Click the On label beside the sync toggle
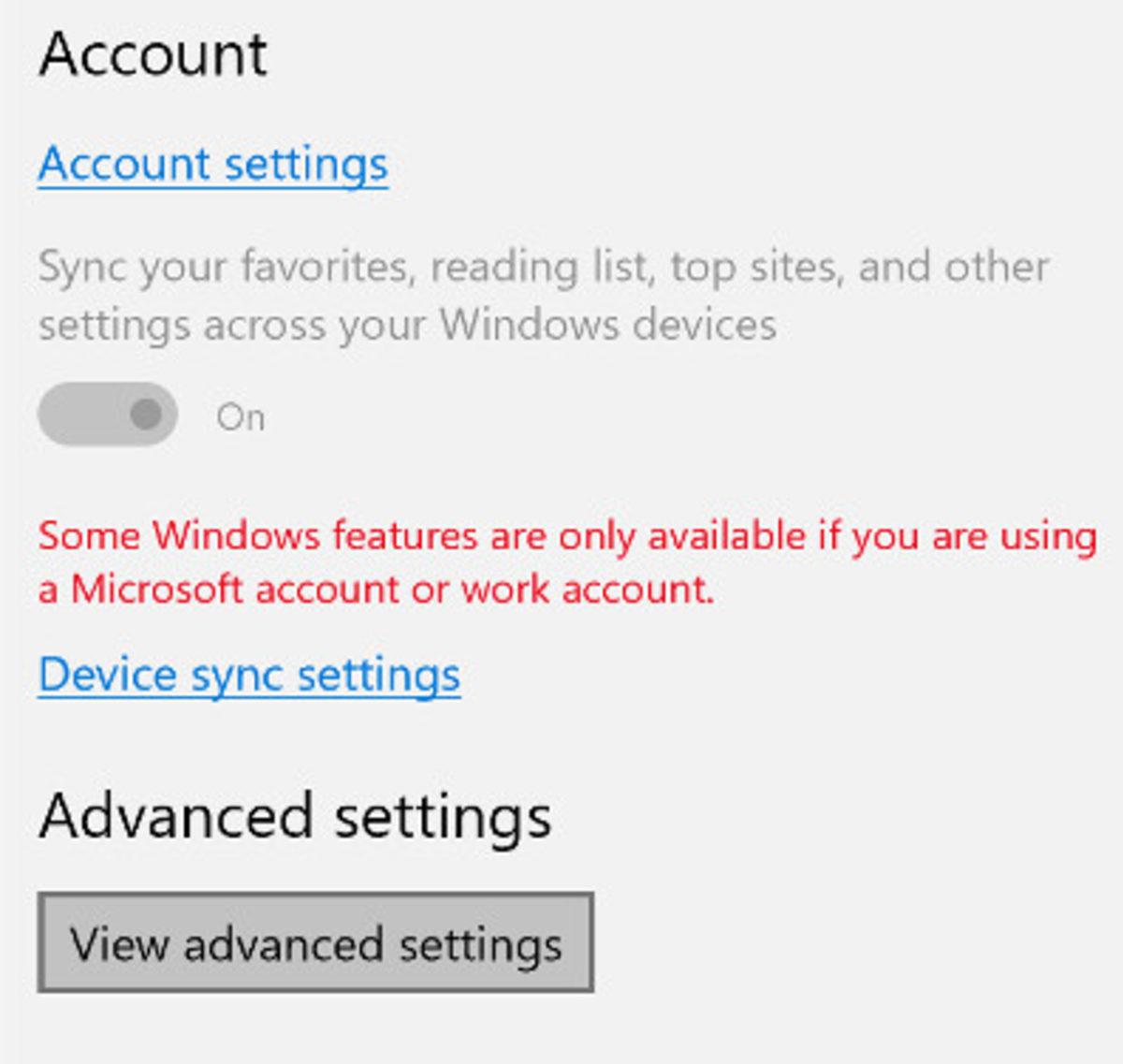Screen dimensions: 1123x1064 point(241,416)
